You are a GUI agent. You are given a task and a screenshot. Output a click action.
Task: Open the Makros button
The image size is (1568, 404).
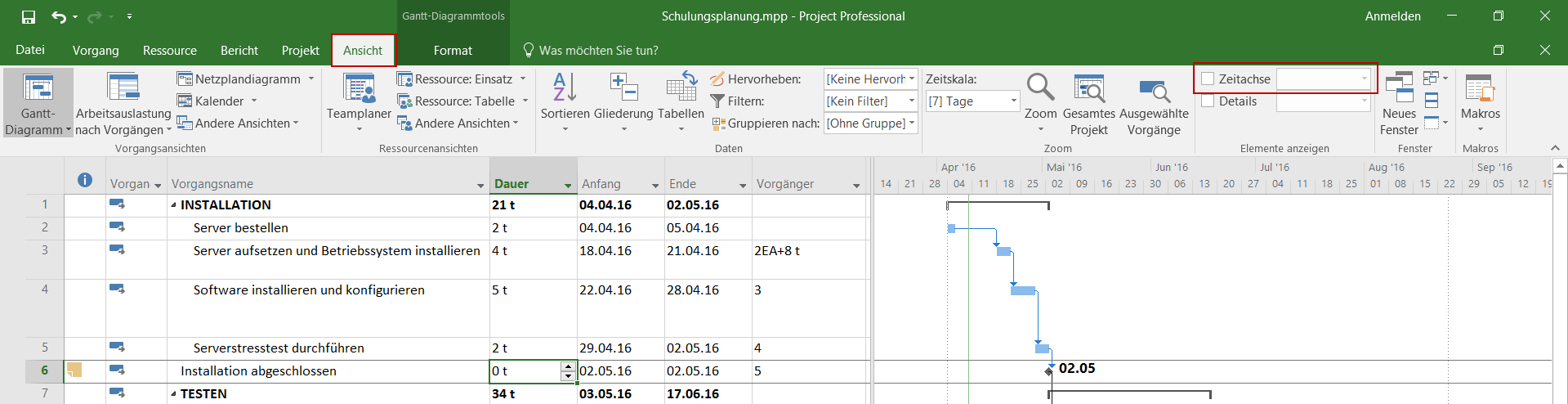click(x=1480, y=88)
